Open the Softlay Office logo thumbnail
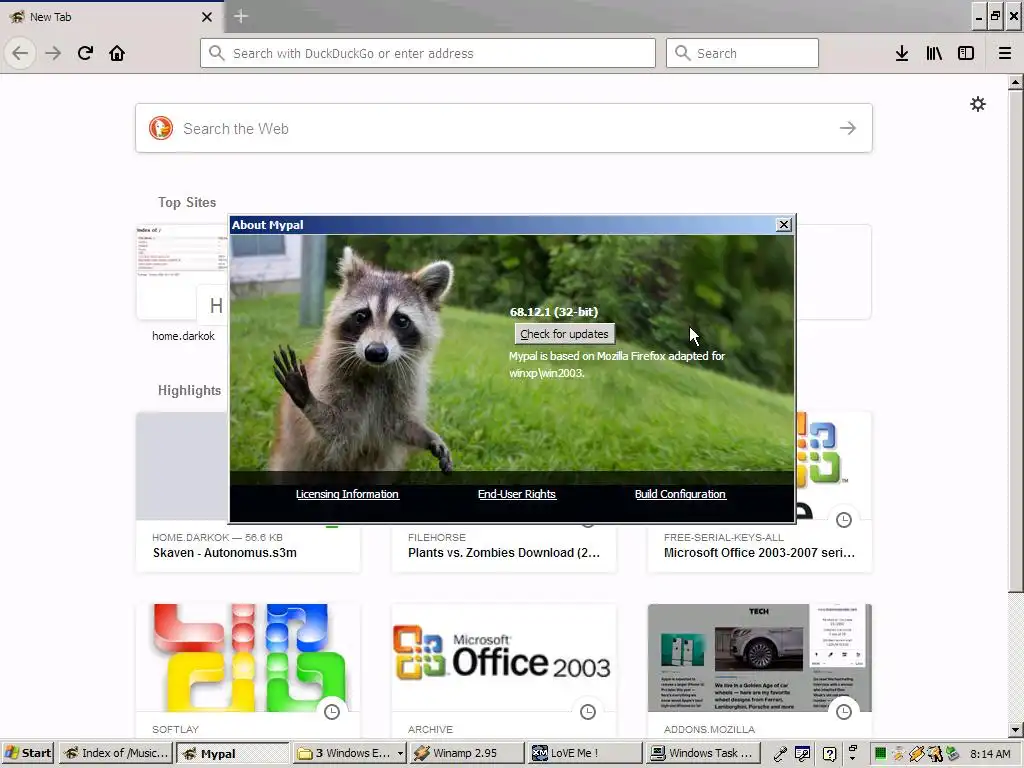 click(248, 658)
